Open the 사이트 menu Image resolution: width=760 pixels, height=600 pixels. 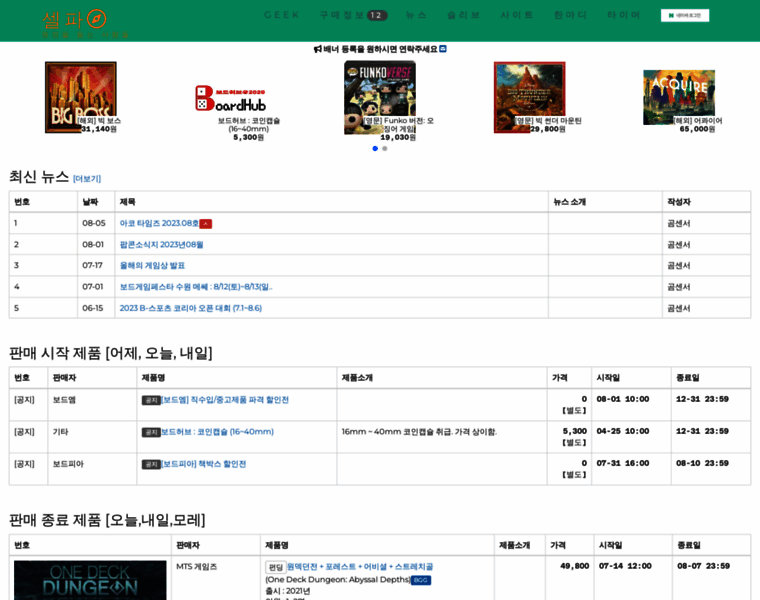(x=517, y=15)
